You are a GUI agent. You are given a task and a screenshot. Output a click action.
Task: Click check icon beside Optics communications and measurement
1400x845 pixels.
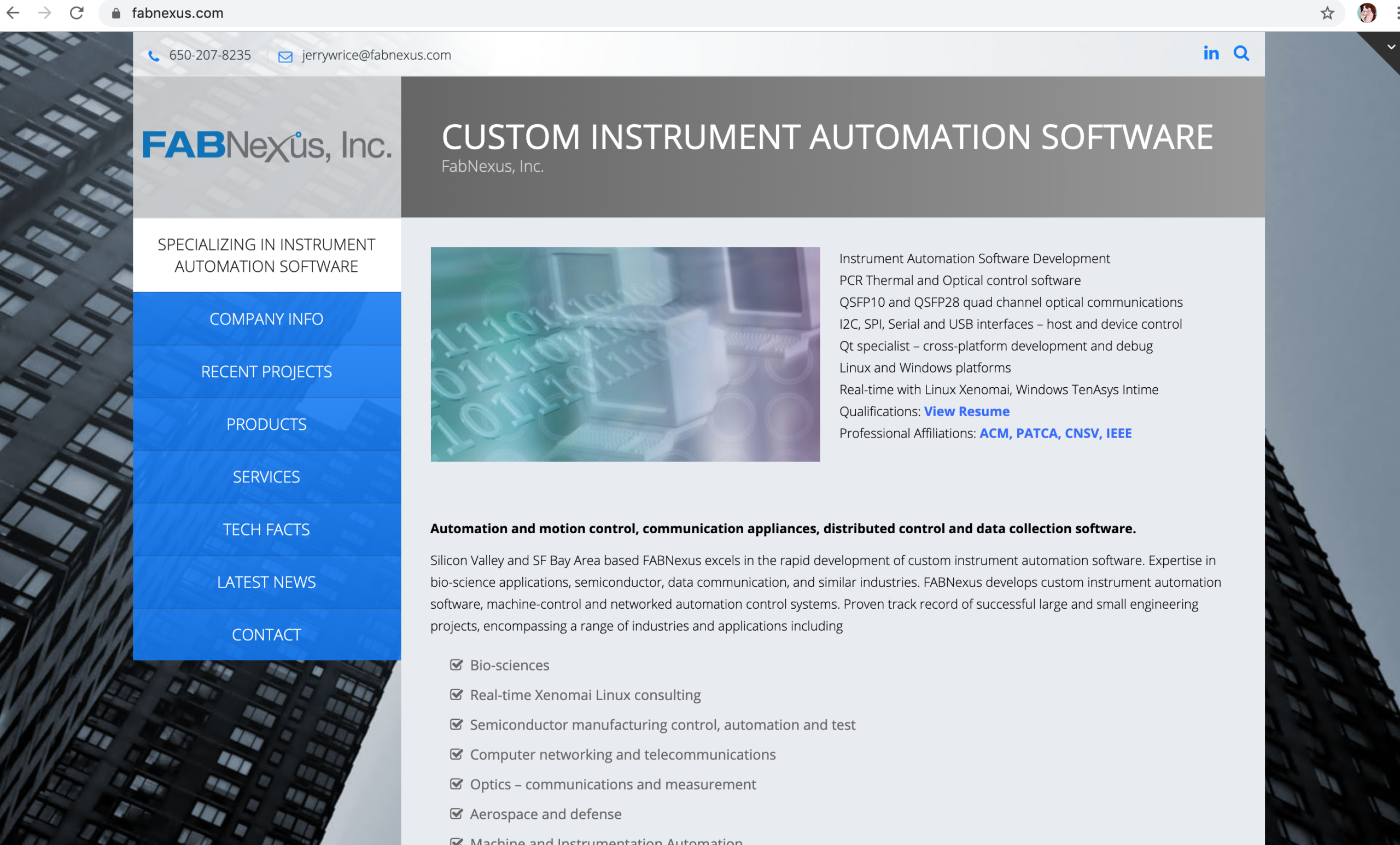[456, 784]
